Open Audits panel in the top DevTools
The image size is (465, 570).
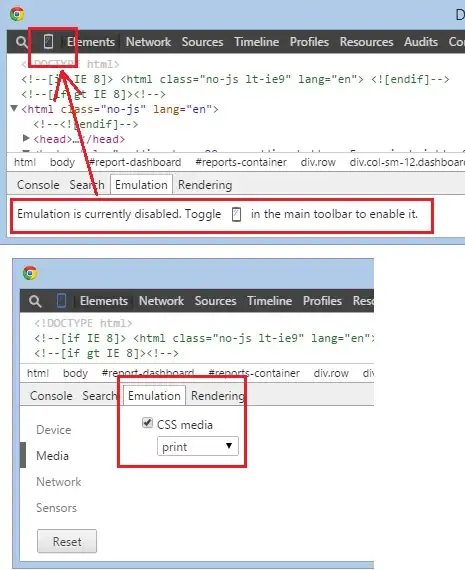pos(421,42)
